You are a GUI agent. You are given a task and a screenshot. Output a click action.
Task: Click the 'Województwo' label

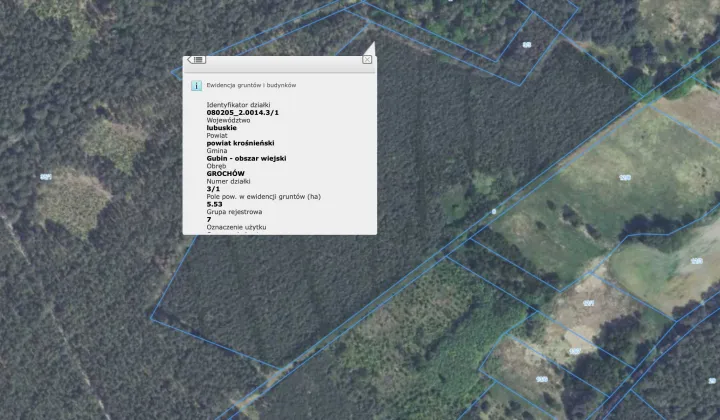228,120
